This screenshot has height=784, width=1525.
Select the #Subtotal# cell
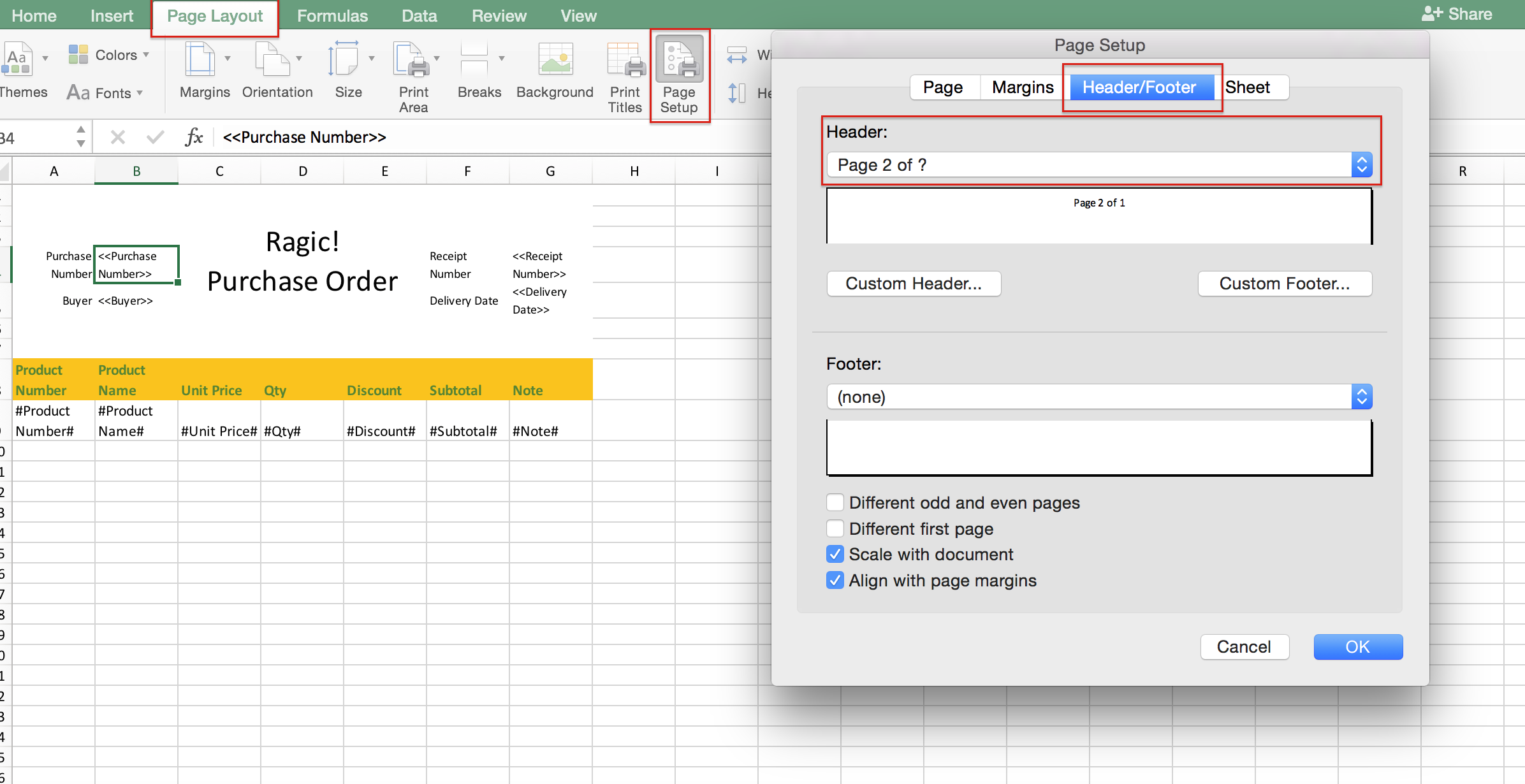click(x=467, y=421)
